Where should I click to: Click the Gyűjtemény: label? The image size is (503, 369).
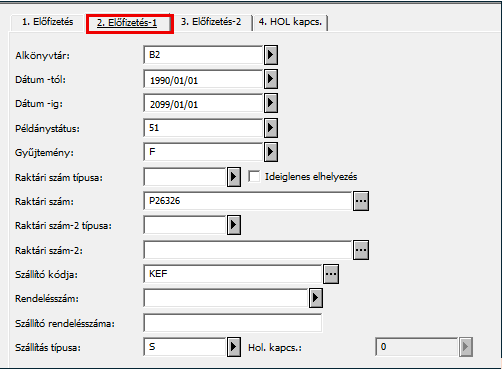pyautogui.click(x=44, y=153)
